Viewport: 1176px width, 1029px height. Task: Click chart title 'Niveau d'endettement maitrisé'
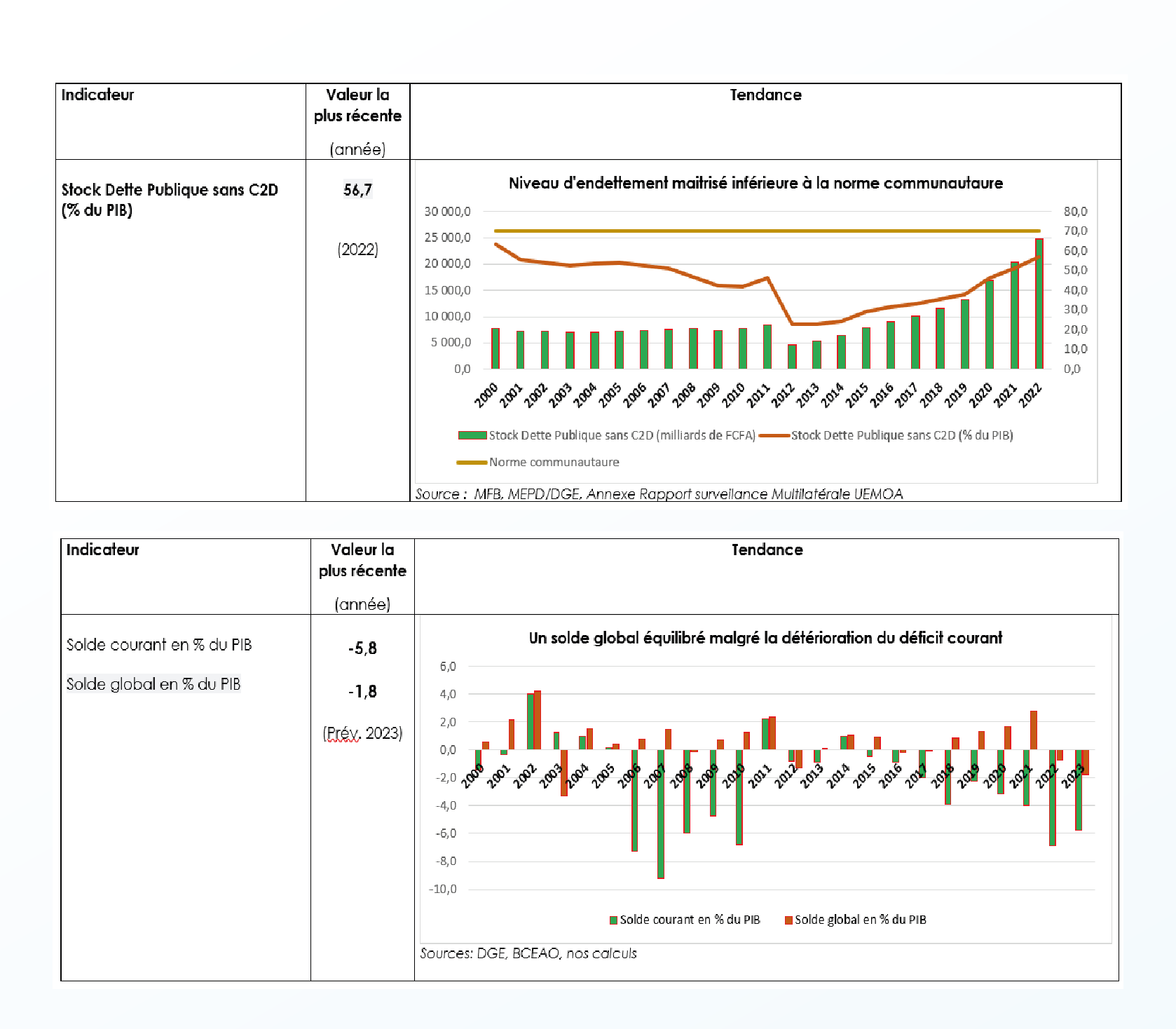coord(755,183)
